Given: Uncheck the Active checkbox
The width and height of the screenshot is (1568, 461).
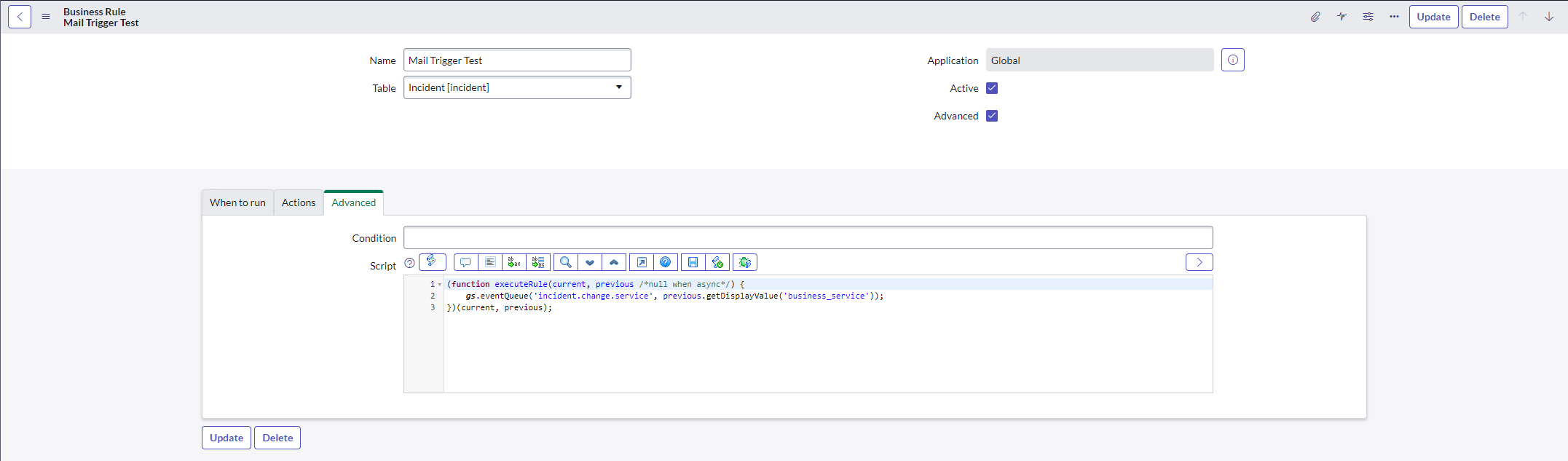Looking at the screenshot, I should point(992,88).
